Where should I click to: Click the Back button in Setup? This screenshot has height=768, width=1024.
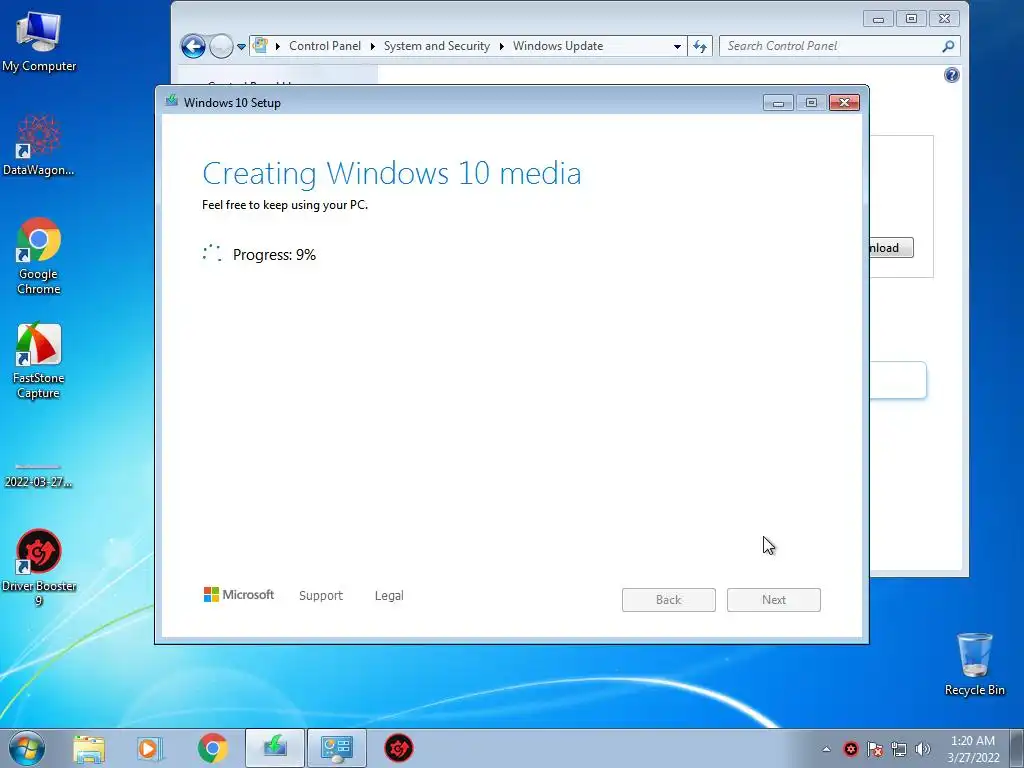point(668,600)
